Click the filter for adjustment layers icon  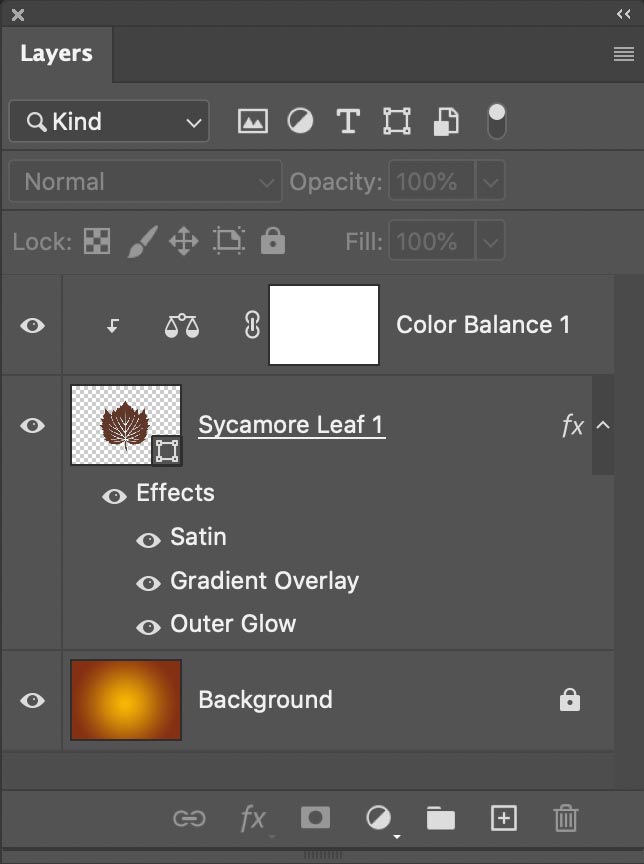click(x=300, y=120)
